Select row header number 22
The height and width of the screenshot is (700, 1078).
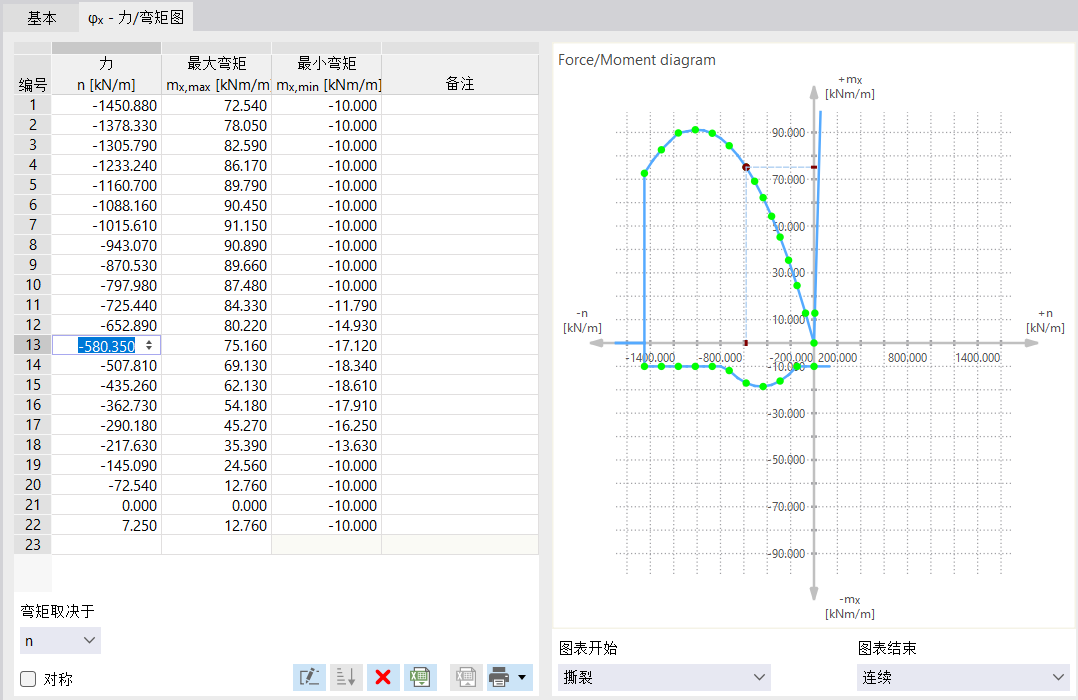32,525
